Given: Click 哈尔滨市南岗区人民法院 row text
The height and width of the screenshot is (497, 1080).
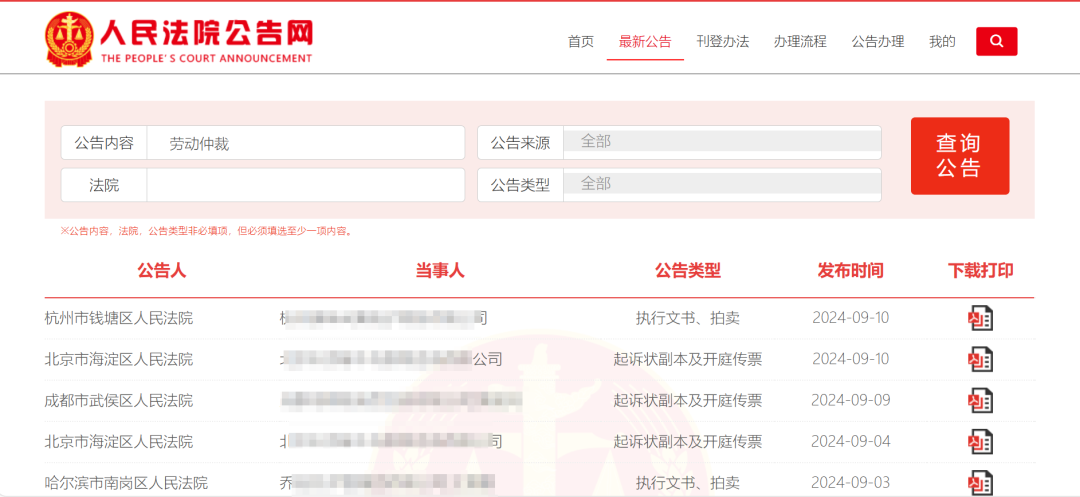Looking at the screenshot, I should tap(126, 483).
